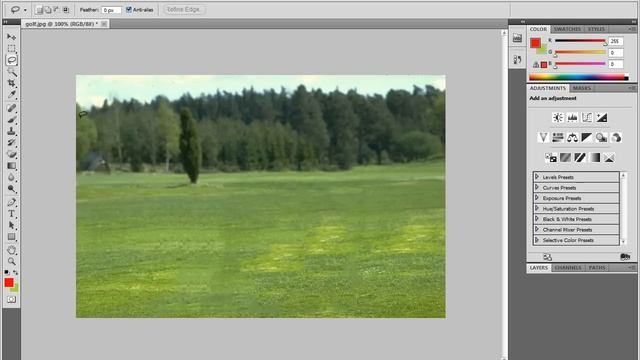
Task: Select the Lasso tool in the toolbox
Action: [x=11, y=60]
